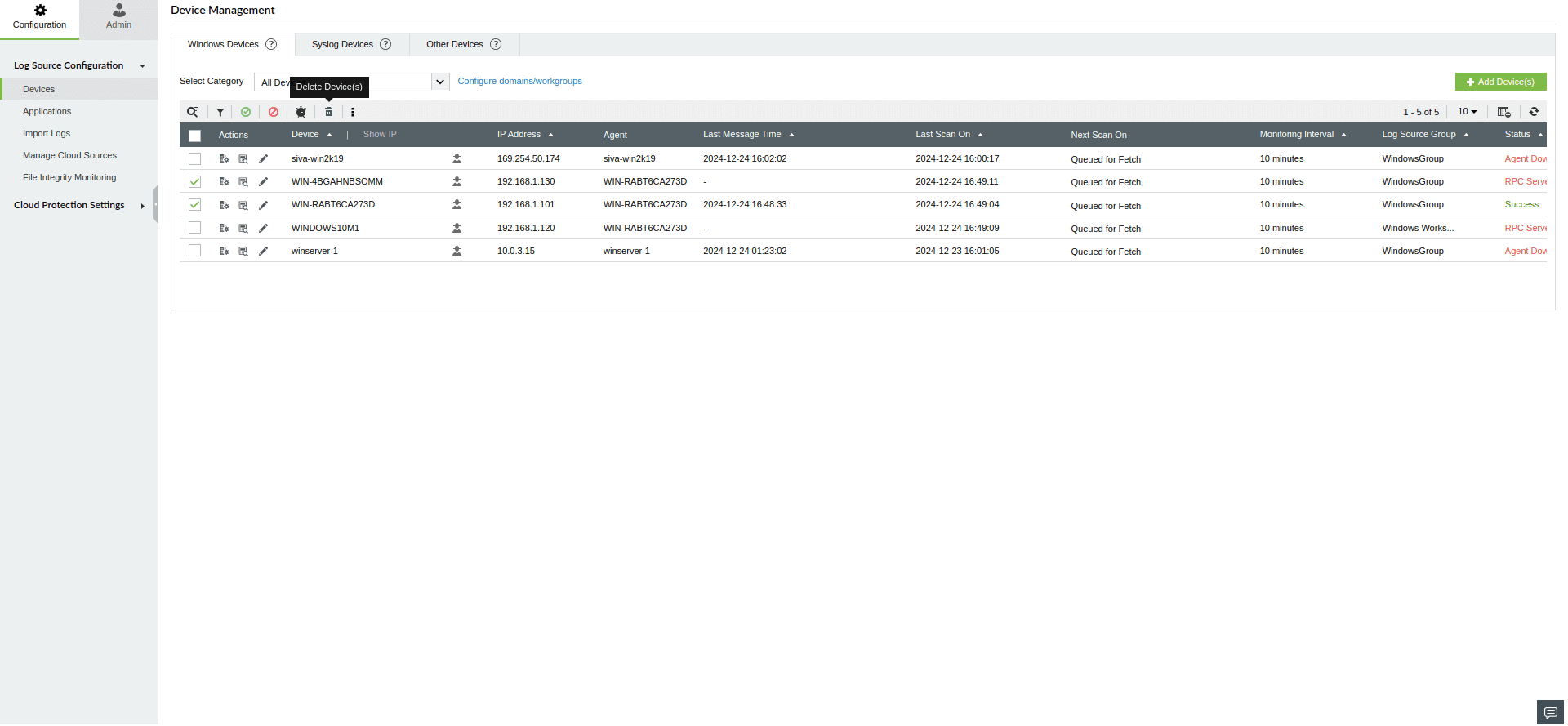
Task: Open the device search tool in the toolbar
Action: pyautogui.click(x=192, y=112)
